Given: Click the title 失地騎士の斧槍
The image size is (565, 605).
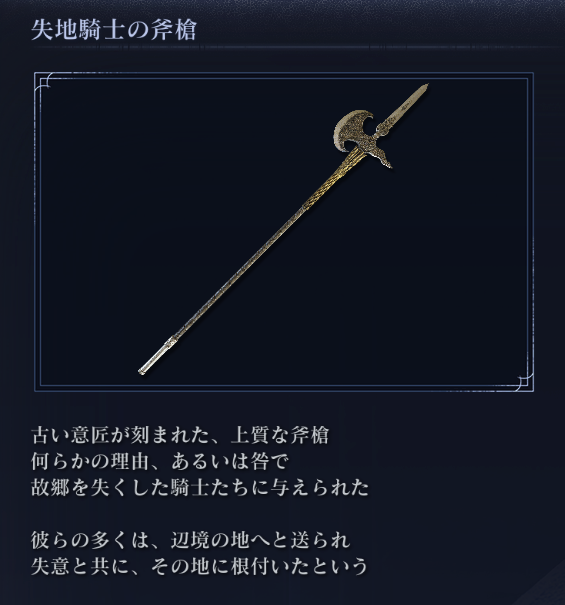Looking at the screenshot, I should point(114,30).
